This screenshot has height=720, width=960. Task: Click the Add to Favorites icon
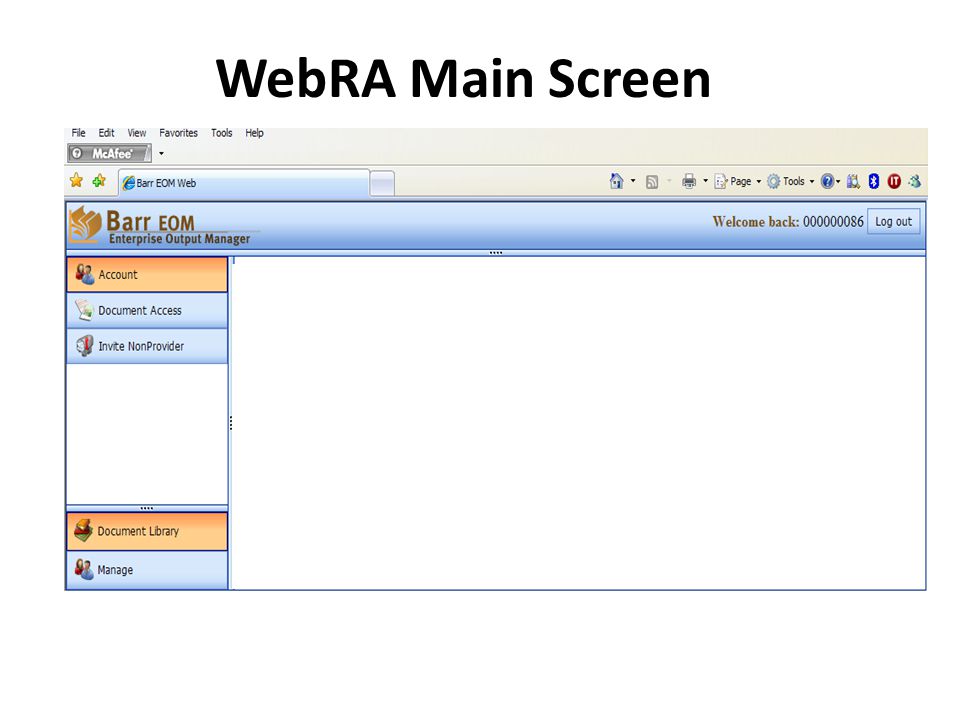click(x=99, y=181)
